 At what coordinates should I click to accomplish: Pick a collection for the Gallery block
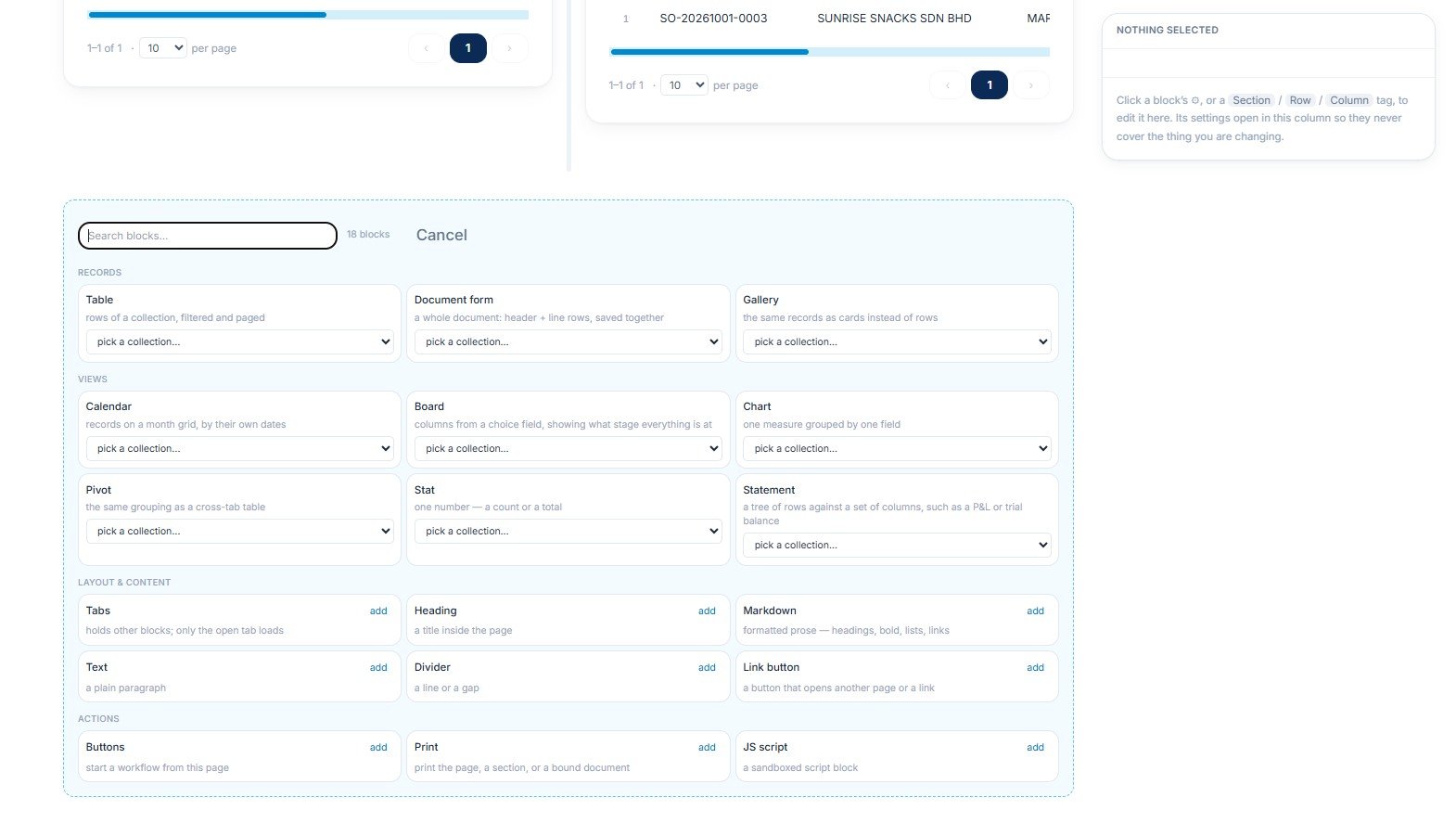click(897, 342)
